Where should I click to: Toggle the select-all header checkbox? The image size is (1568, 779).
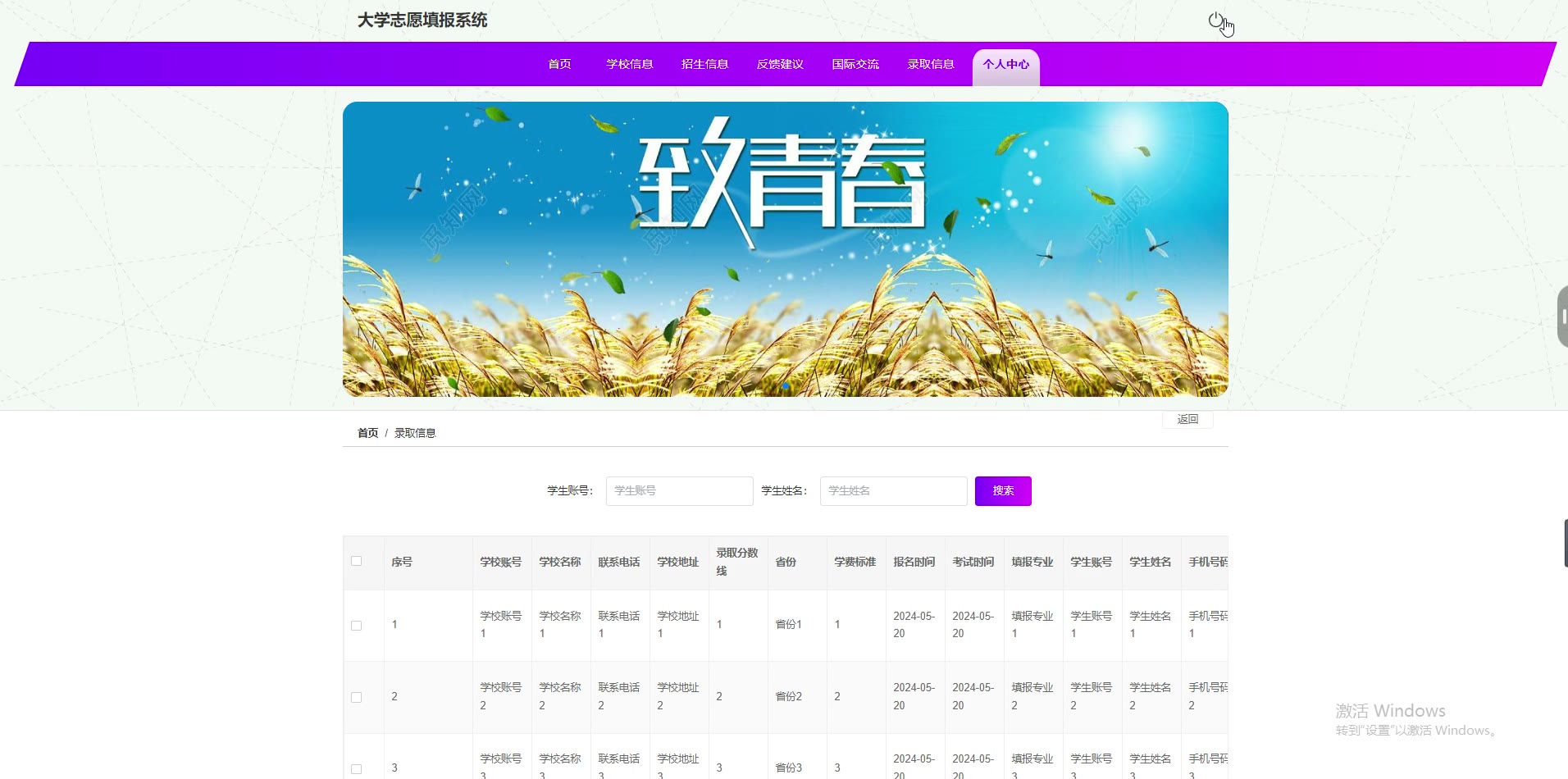coord(356,562)
